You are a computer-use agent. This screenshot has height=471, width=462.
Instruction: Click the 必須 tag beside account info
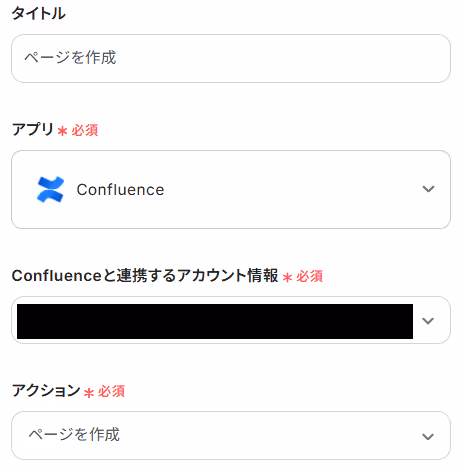pos(310,276)
